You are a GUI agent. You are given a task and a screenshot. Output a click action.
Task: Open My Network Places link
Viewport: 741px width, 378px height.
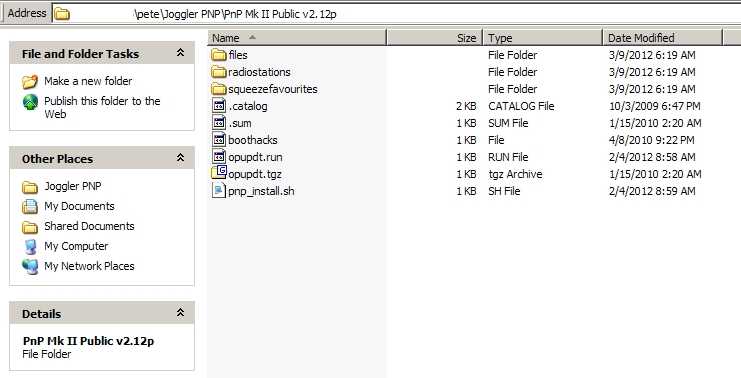point(89,266)
